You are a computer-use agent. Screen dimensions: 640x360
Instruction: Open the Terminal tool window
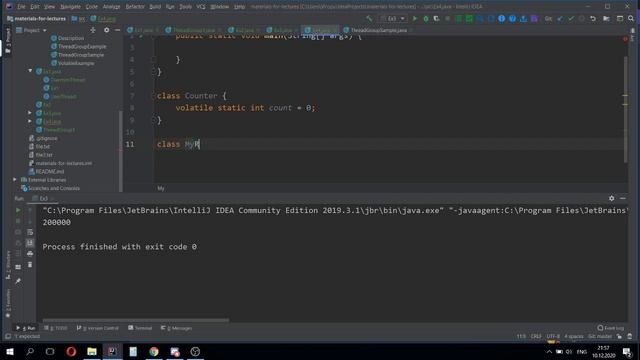(x=140, y=328)
